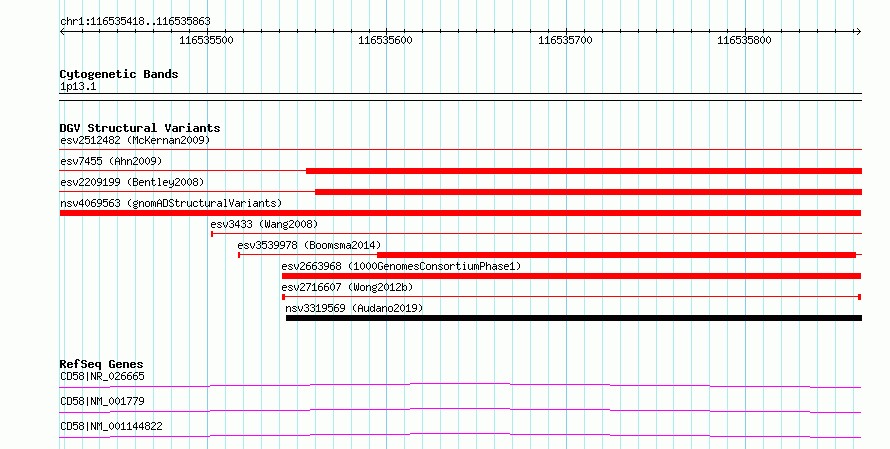Click the black cytogenetic band 1p13.1 bar
This screenshot has width=890, height=449.
coord(460,97)
